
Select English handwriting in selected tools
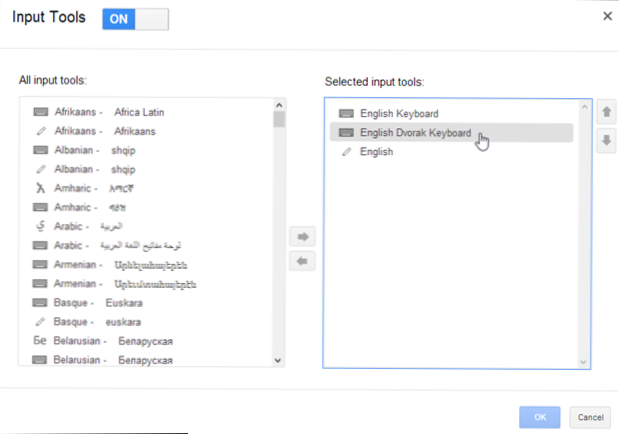pos(376,152)
